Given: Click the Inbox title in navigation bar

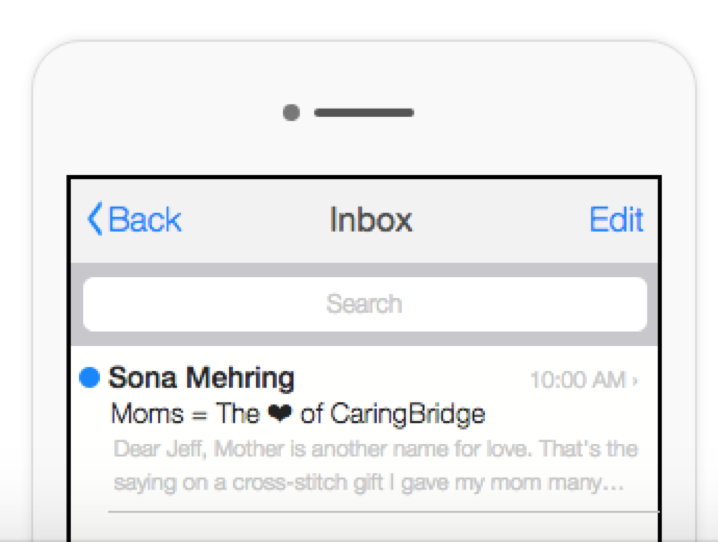Looking at the screenshot, I should (371, 220).
